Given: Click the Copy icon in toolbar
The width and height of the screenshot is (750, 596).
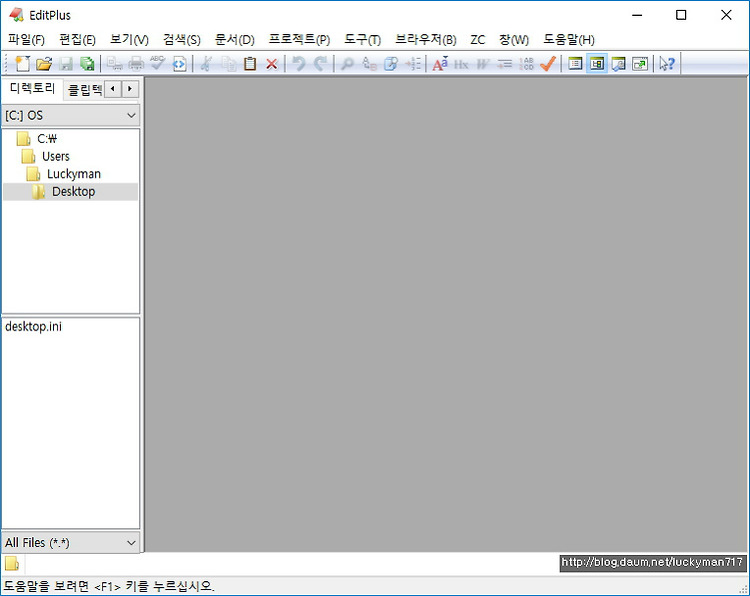Looking at the screenshot, I should (229, 64).
